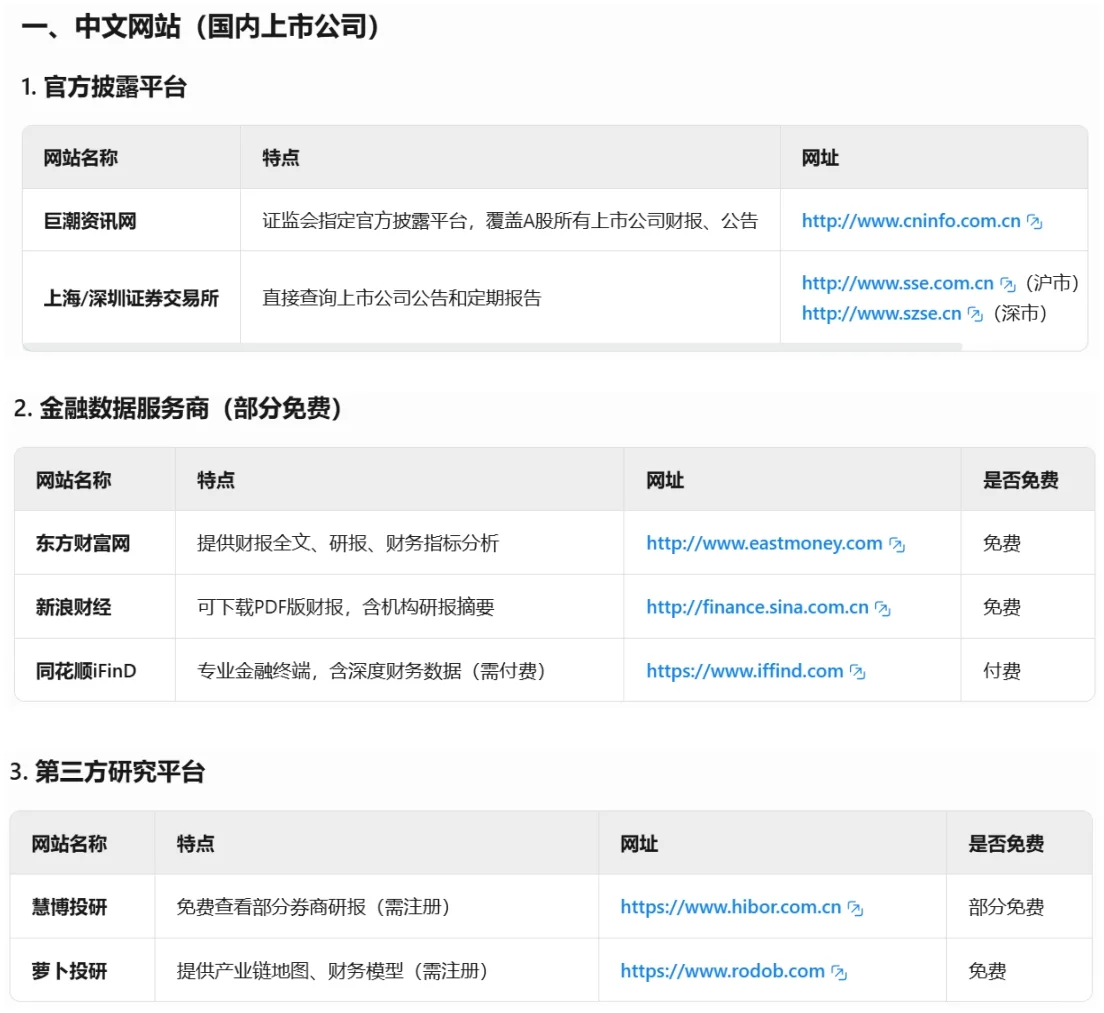Click external-link icon beside sse.com.cn
Viewport: 1104px width, 1013px height.
tap(1008, 284)
